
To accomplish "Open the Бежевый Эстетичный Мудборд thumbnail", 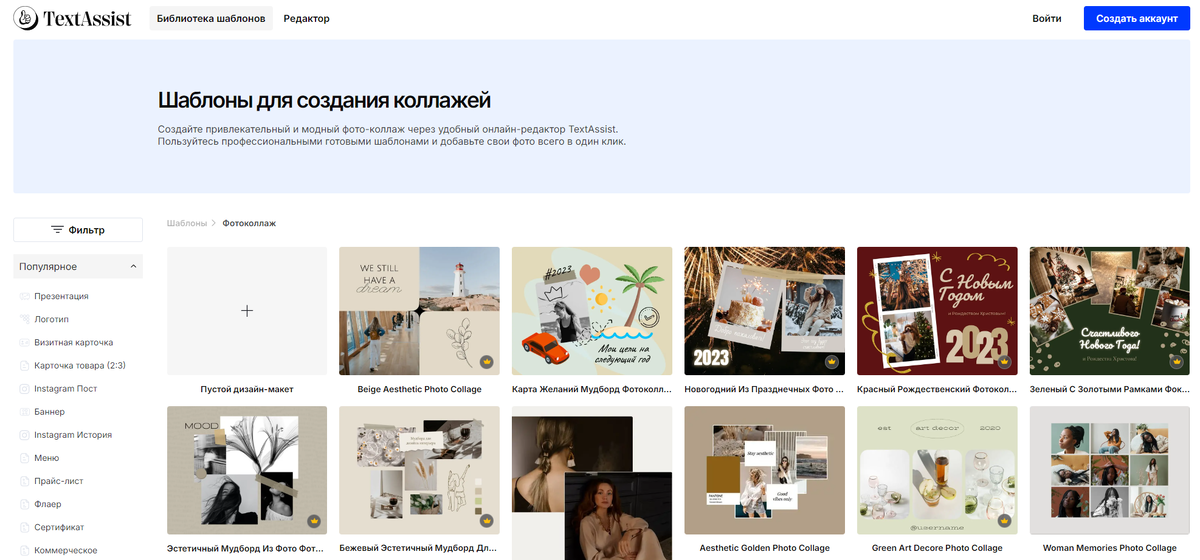I will tap(419, 470).
